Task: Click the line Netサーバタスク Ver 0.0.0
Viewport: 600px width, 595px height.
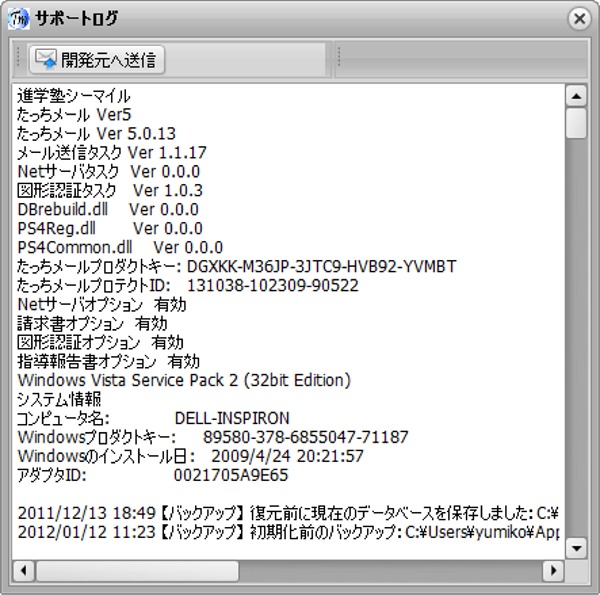Action: point(109,172)
